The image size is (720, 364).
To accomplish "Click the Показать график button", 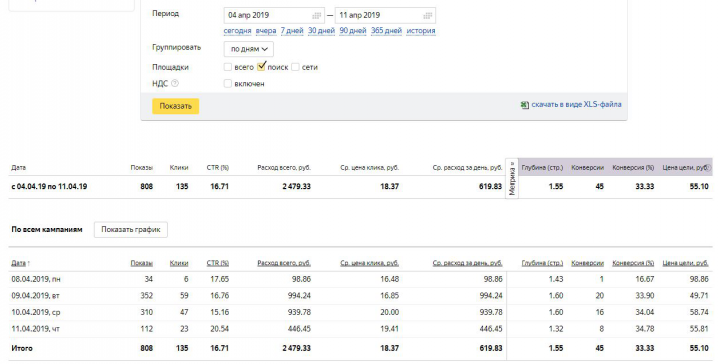I will 131,230.
